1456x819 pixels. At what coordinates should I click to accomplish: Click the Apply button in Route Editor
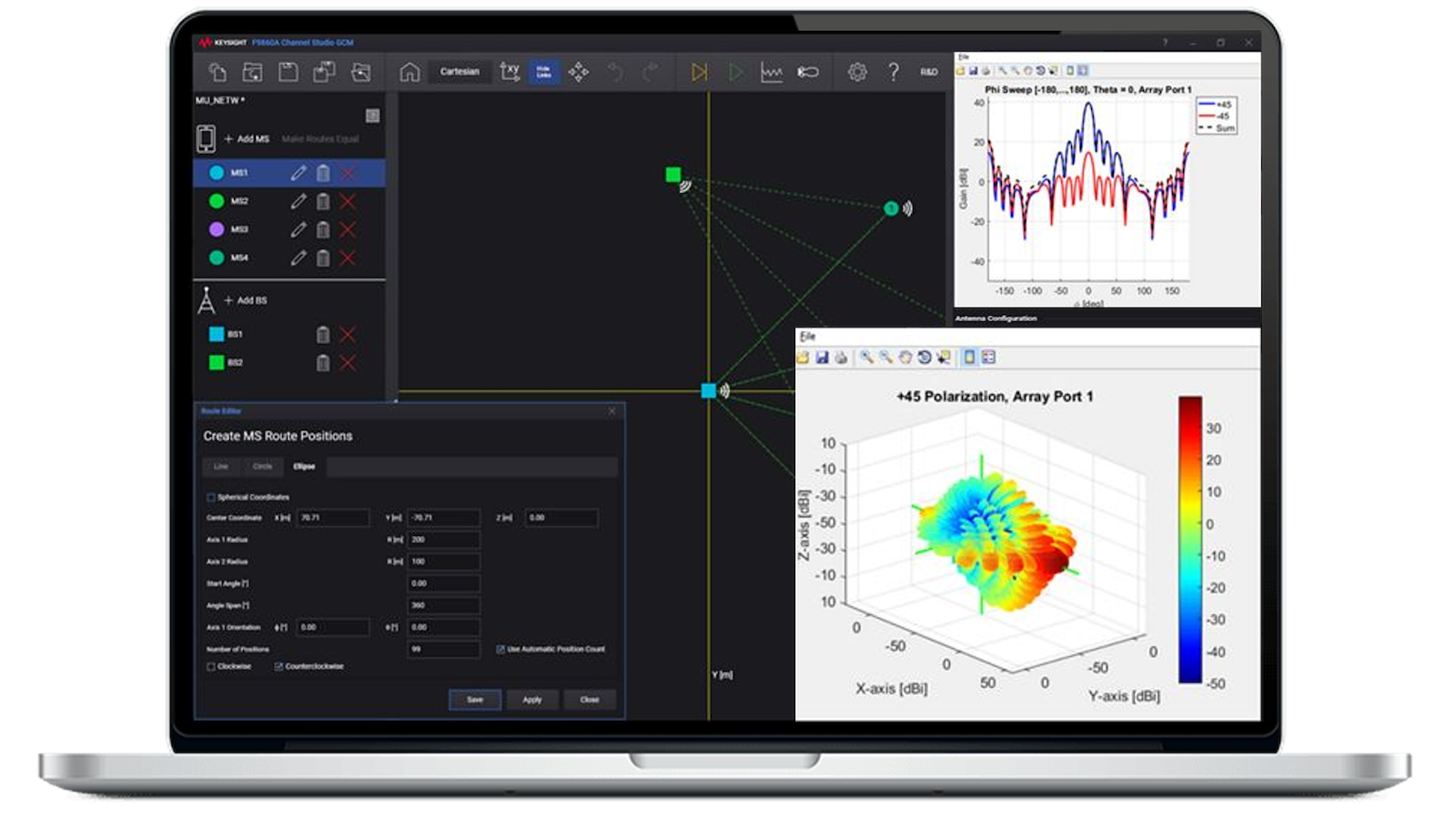(x=532, y=700)
